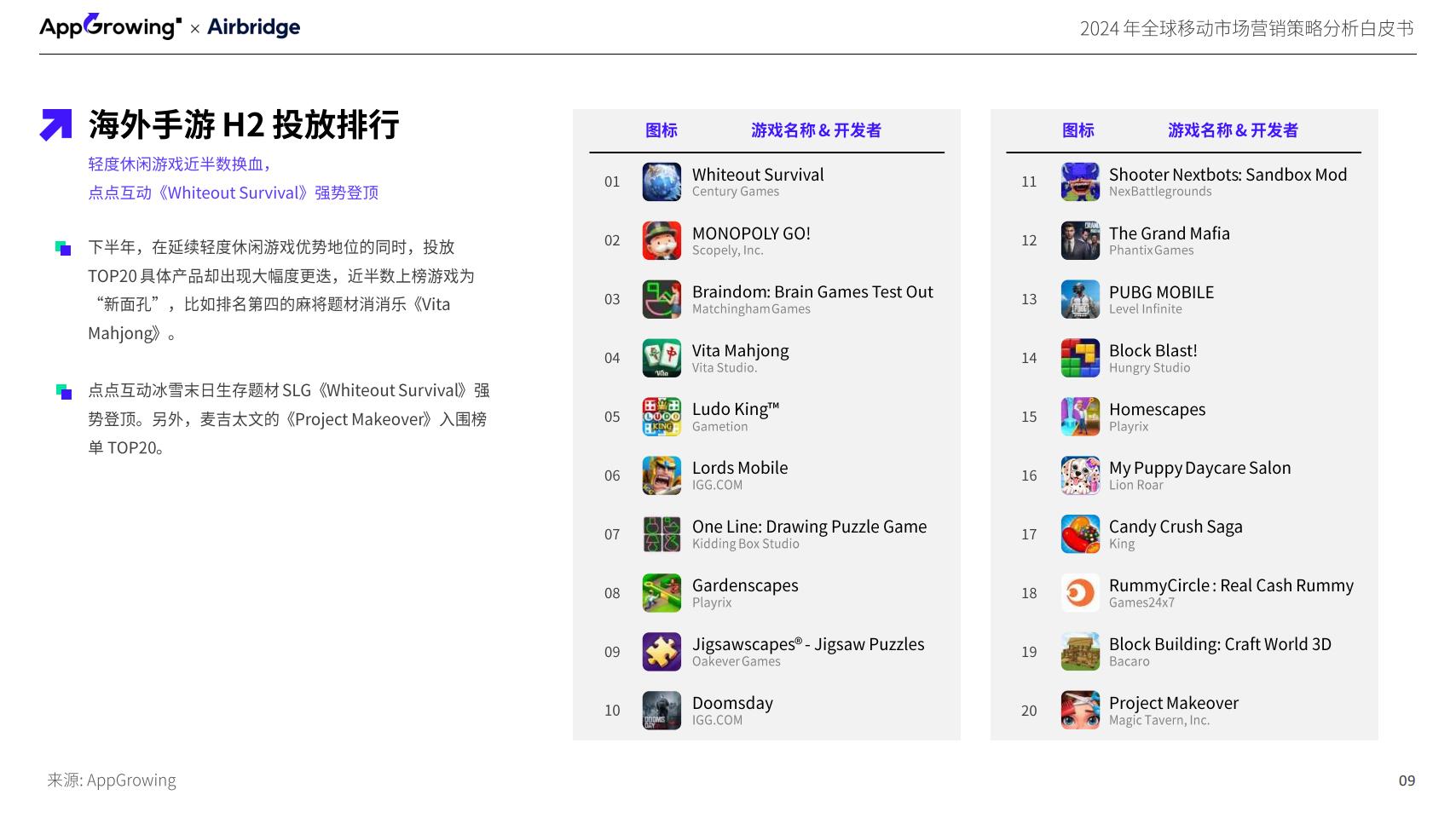Click the Gardenscapes title text
The width and height of the screenshot is (1456, 818).
coord(745,585)
